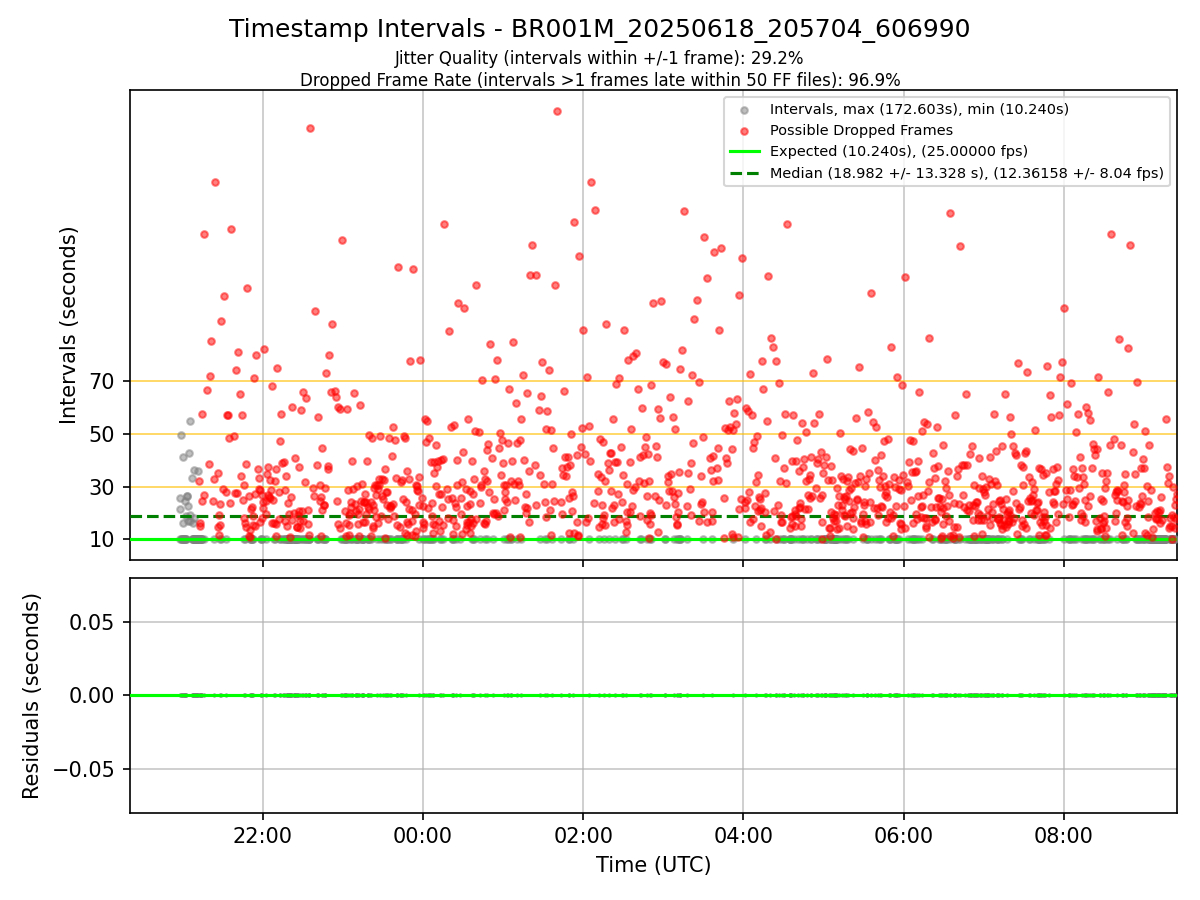Click the Residuals (seconds) y-axis label

coord(32,696)
